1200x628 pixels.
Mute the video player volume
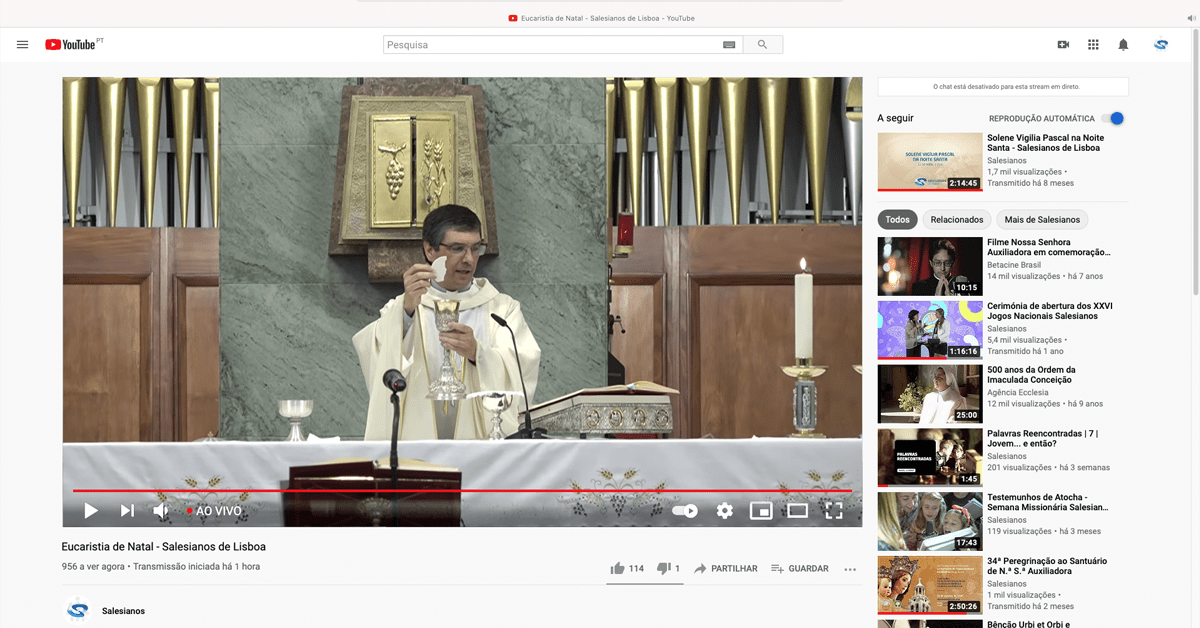tap(161, 511)
